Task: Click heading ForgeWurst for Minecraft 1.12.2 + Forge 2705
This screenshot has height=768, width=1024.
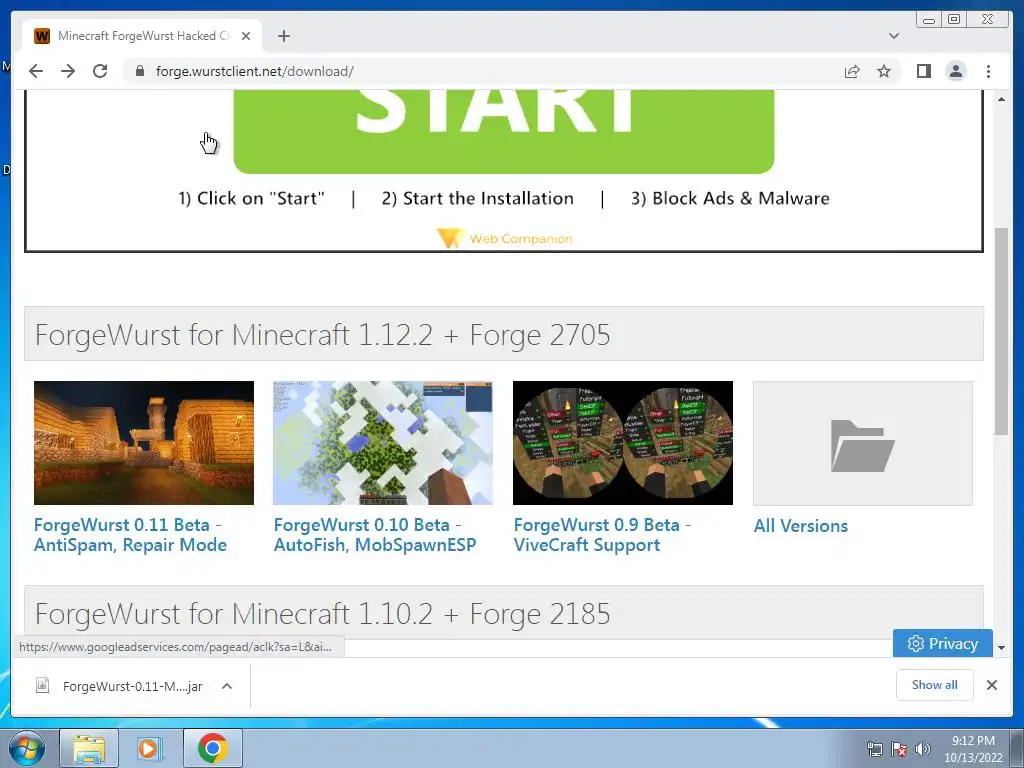Action: click(323, 334)
